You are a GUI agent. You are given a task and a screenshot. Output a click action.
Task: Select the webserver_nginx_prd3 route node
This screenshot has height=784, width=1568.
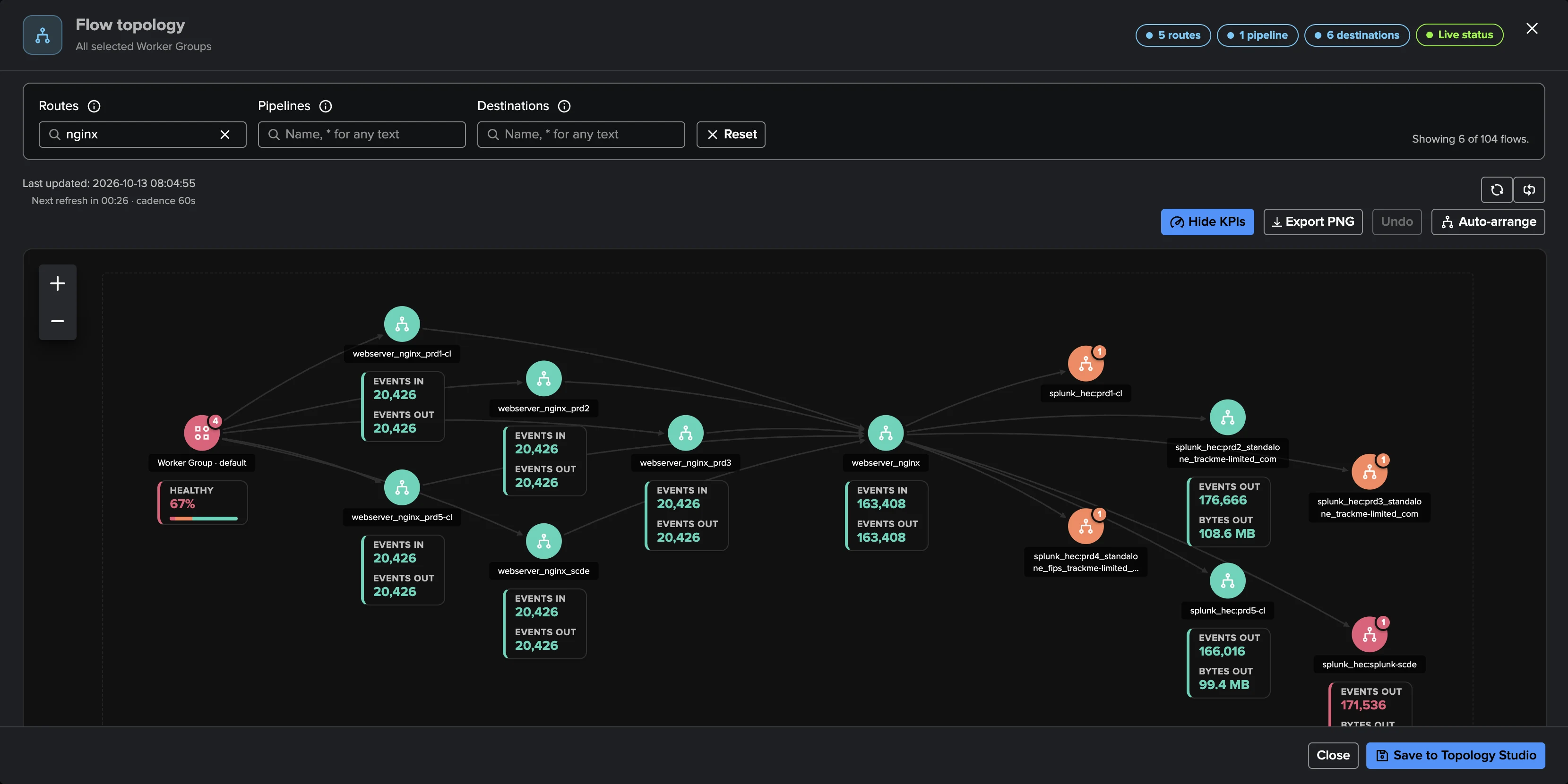tap(685, 433)
